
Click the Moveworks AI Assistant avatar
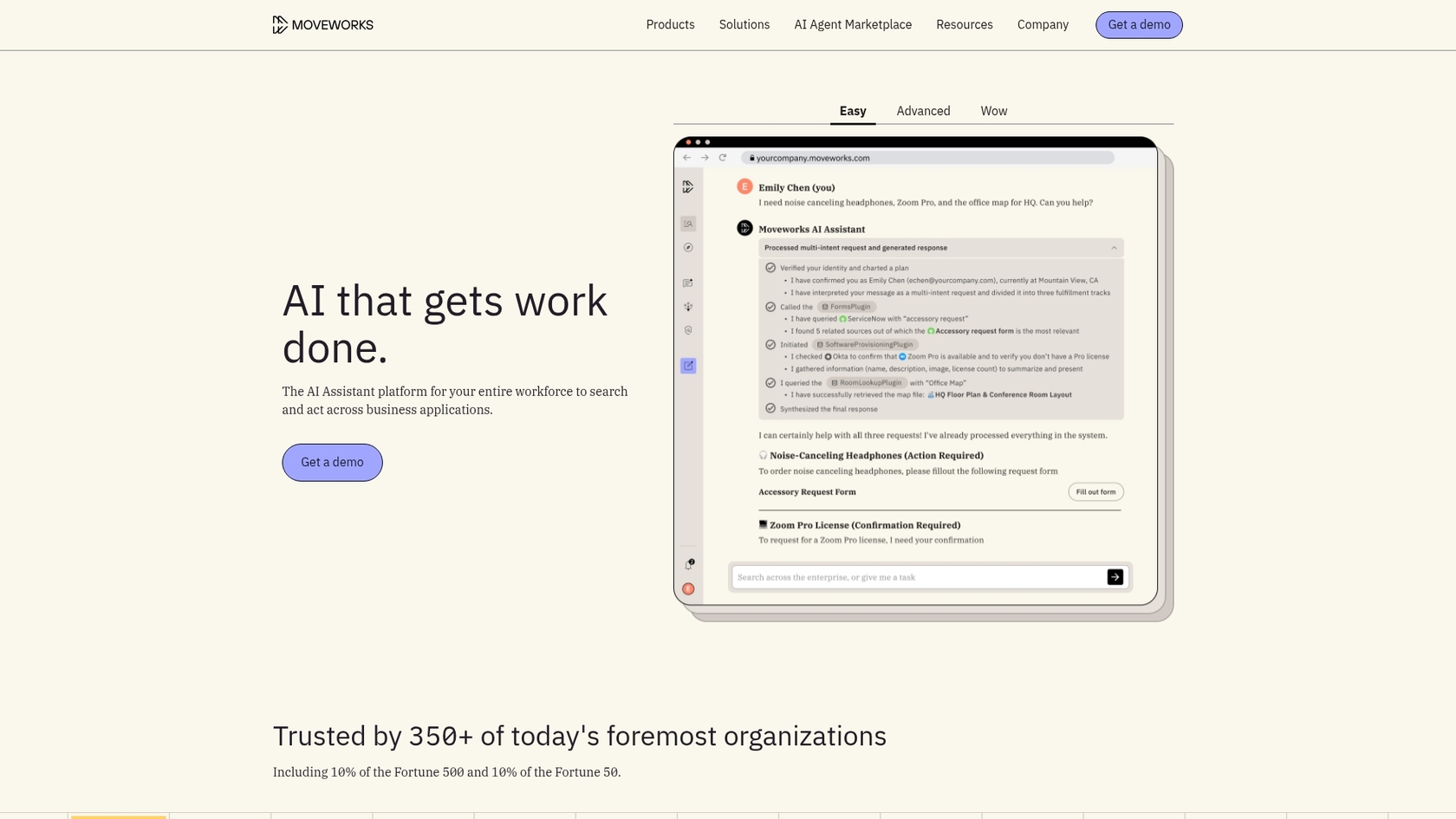(x=744, y=227)
